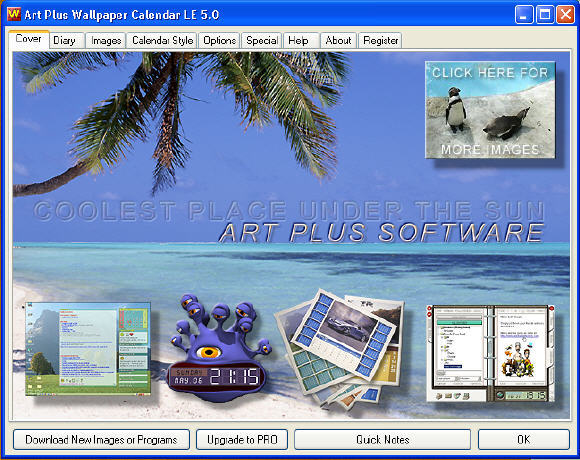Maximize the Wallpaper Calendar window
Image resolution: width=580 pixels, height=460 pixels.
click(545, 15)
